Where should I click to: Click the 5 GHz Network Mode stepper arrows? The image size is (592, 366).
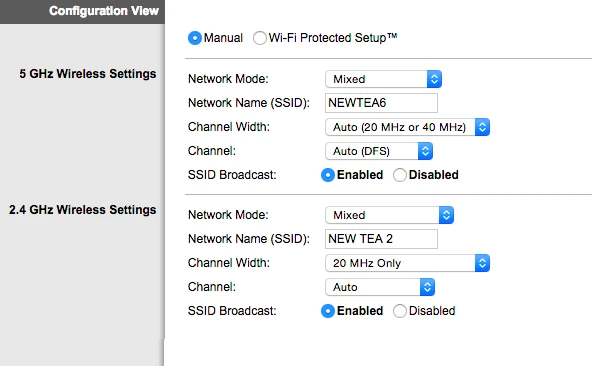pyautogui.click(x=434, y=79)
